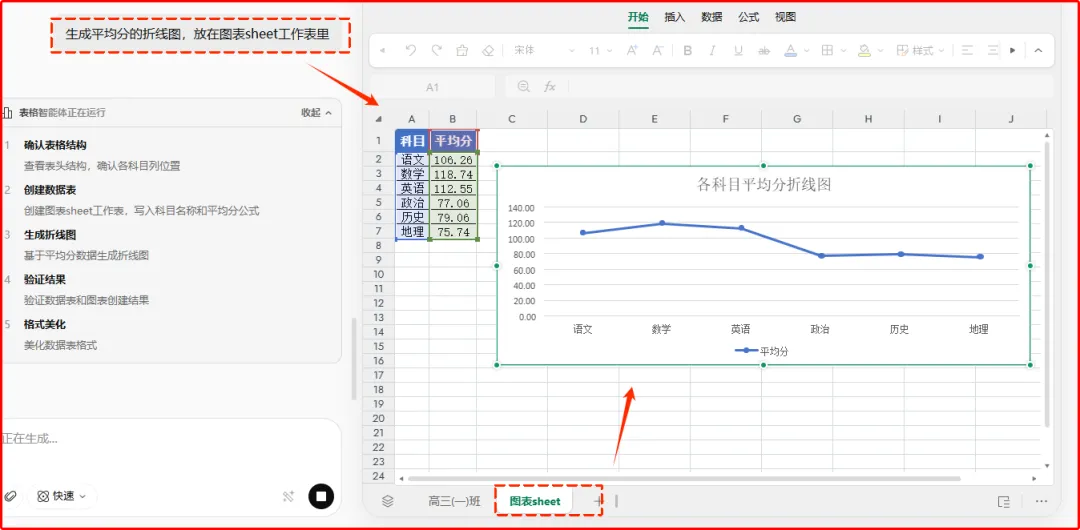Select the 科目 header cell
Image resolution: width=1080 pixels, height=530 pixels.
pos(412,141)
